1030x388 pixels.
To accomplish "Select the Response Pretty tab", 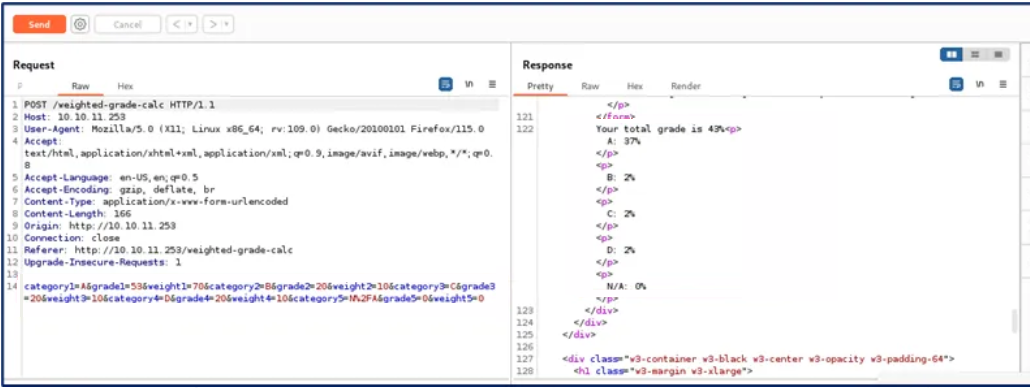I will [541, 86].
